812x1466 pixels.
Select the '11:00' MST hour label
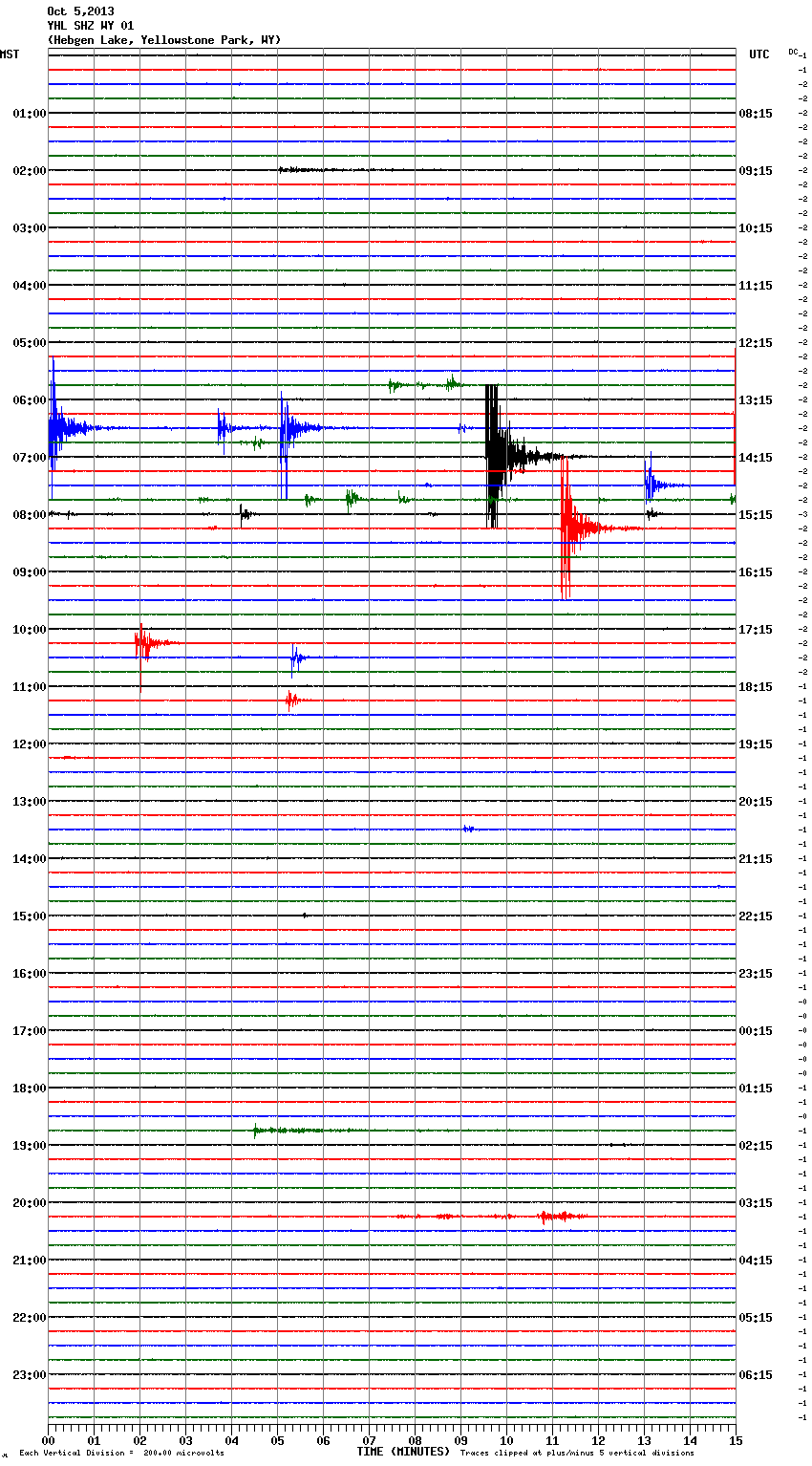(x=30, y=687)
